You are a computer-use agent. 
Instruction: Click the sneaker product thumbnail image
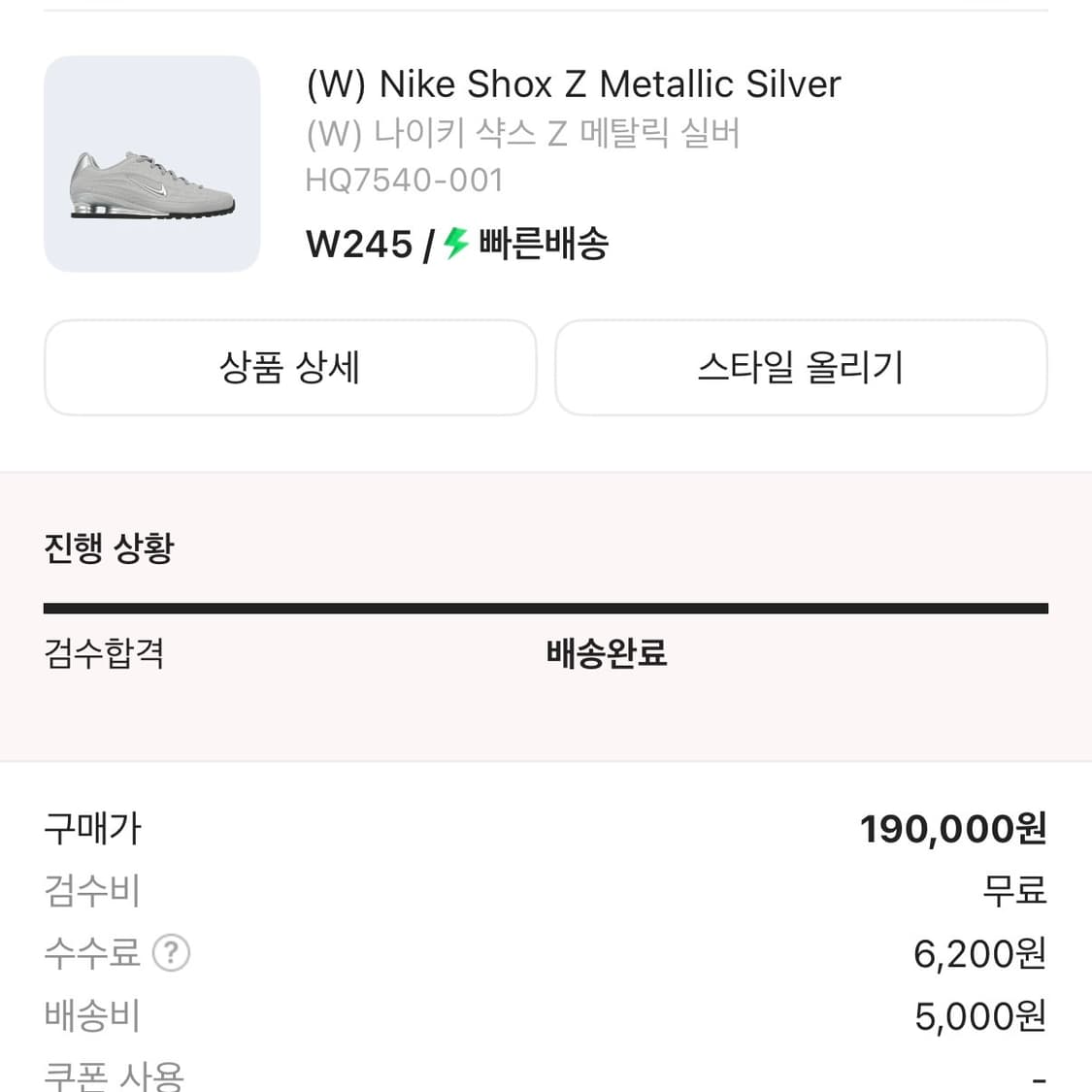(x=151, y=163)
